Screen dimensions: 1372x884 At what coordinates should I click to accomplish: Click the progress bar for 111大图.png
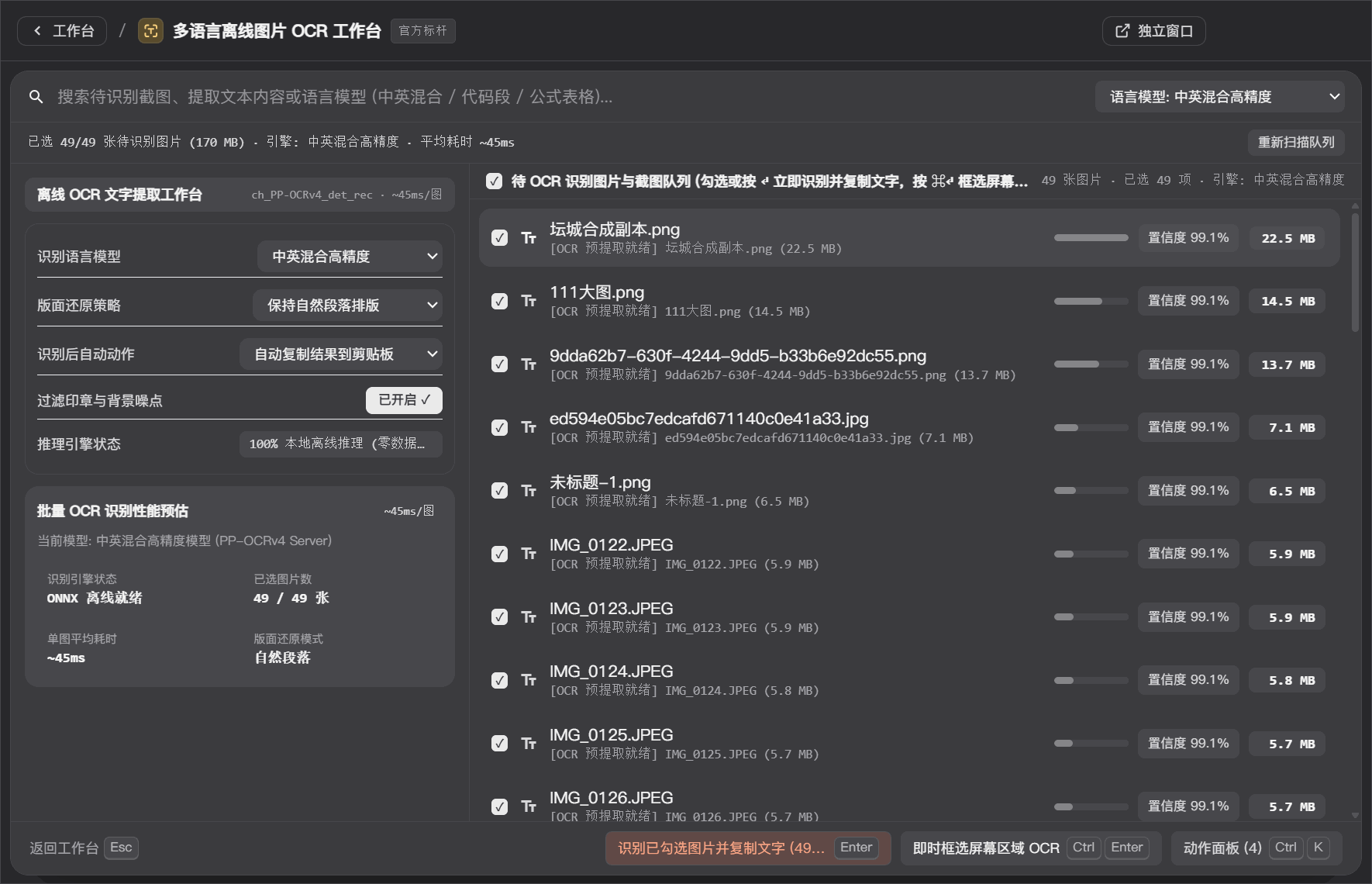coord(1091,301)
